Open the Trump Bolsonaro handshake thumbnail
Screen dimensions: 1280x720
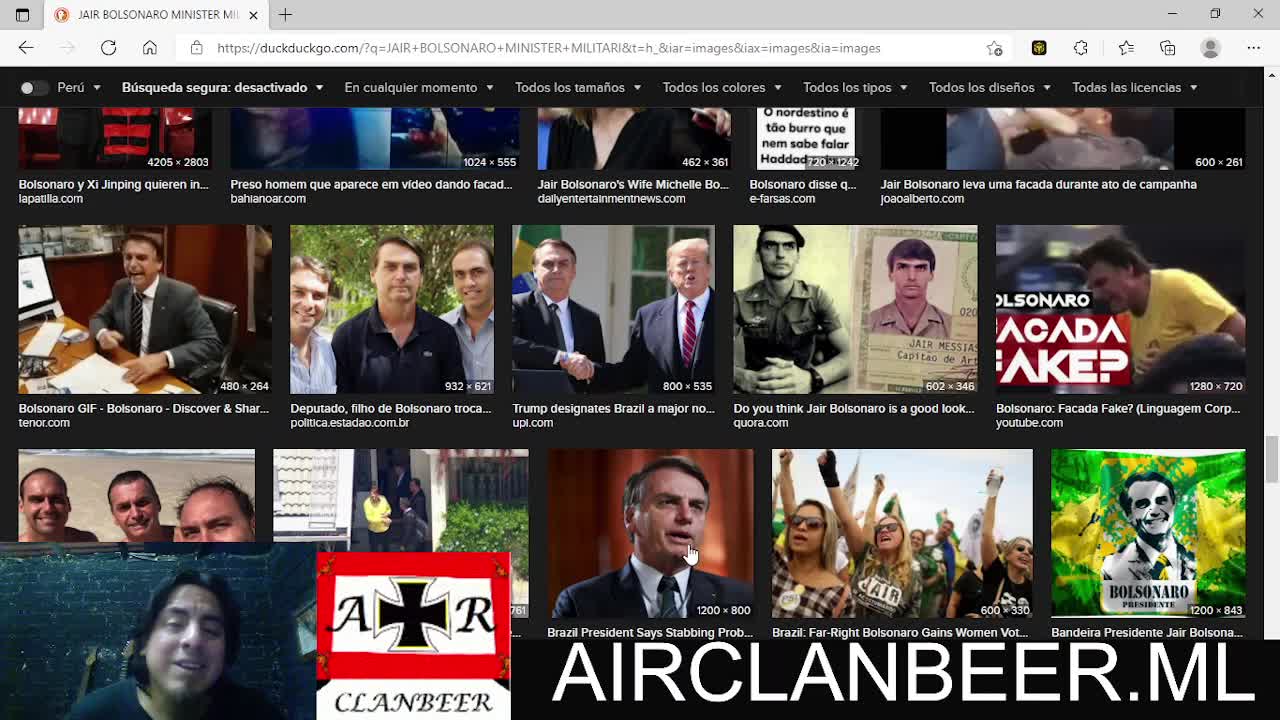pos(613,309)
